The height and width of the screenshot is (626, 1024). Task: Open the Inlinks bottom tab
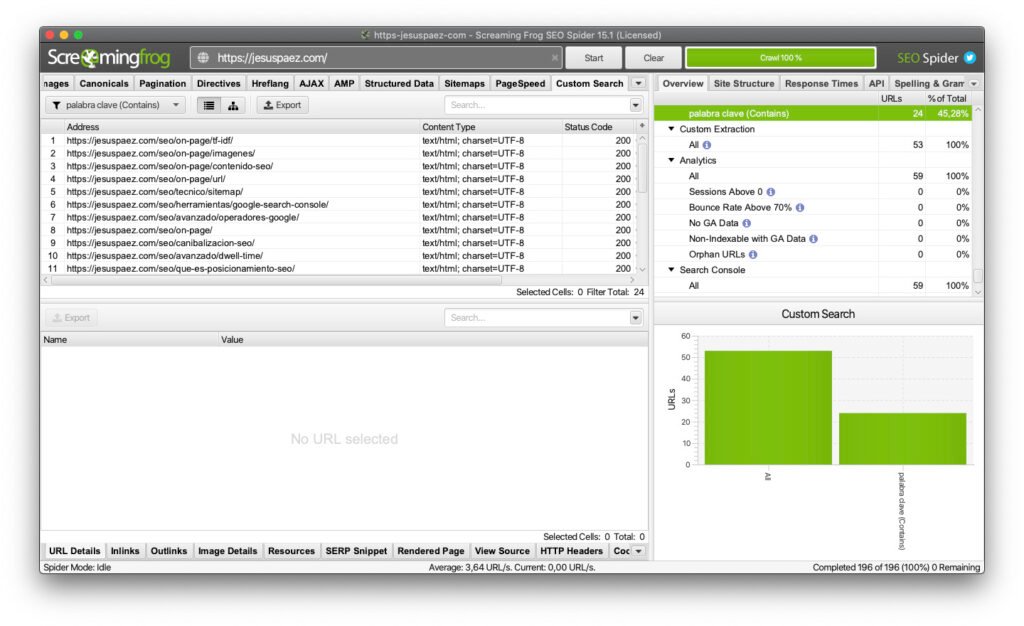[x=125, y=551]
